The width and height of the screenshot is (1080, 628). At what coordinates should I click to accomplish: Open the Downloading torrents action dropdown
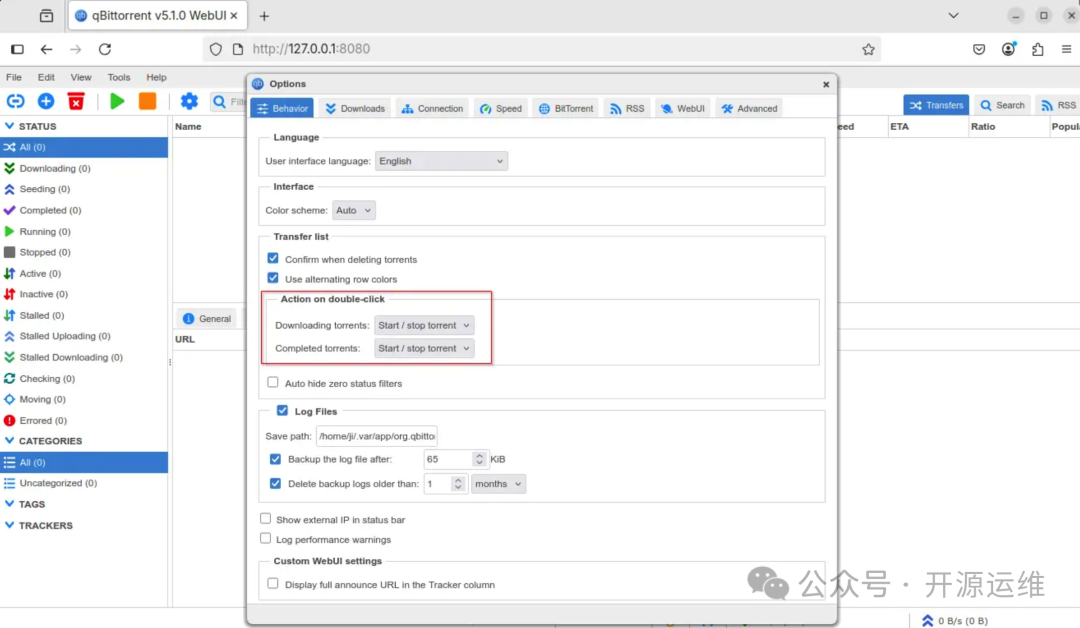point(424,324)
